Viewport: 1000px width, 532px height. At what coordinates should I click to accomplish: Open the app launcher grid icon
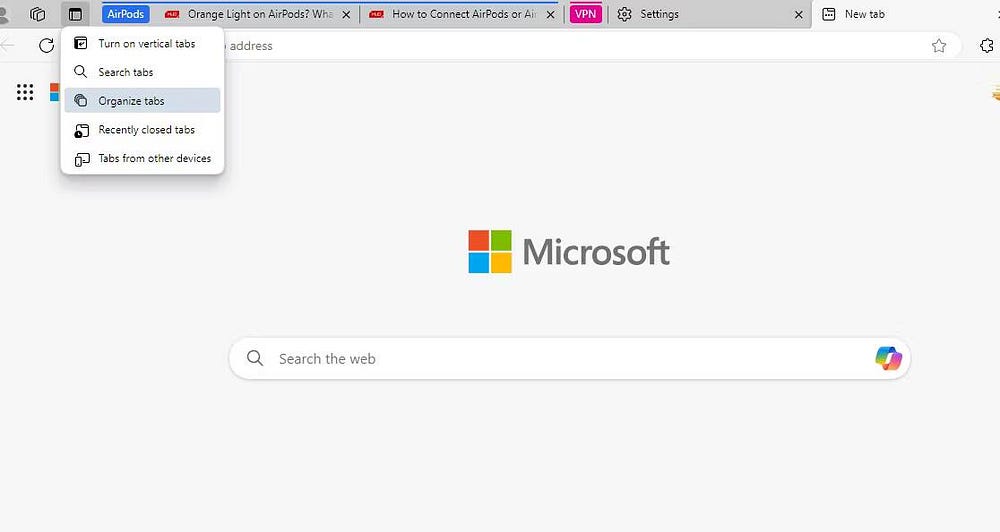[x=25, y=92]
